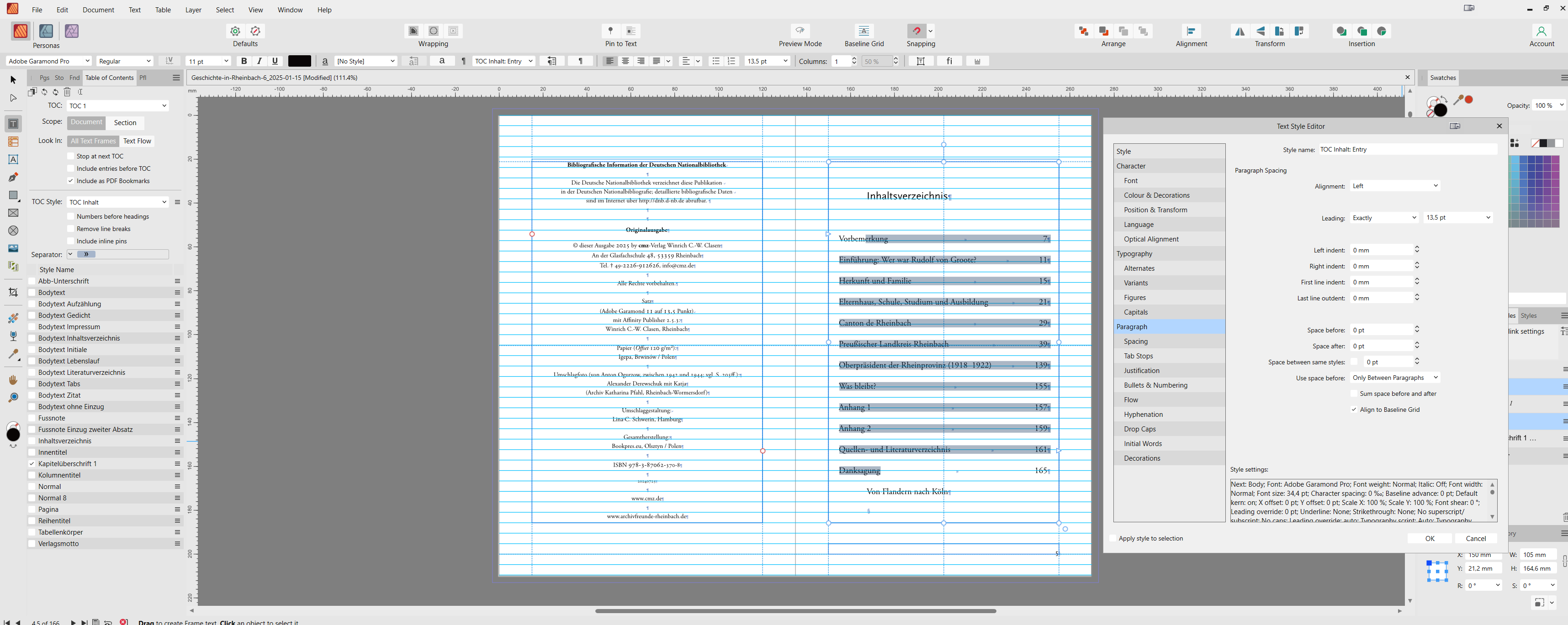Viewport: 1568px width, 625px height.
Task: Select the View hand tool
Action: (x=13, y=379)
